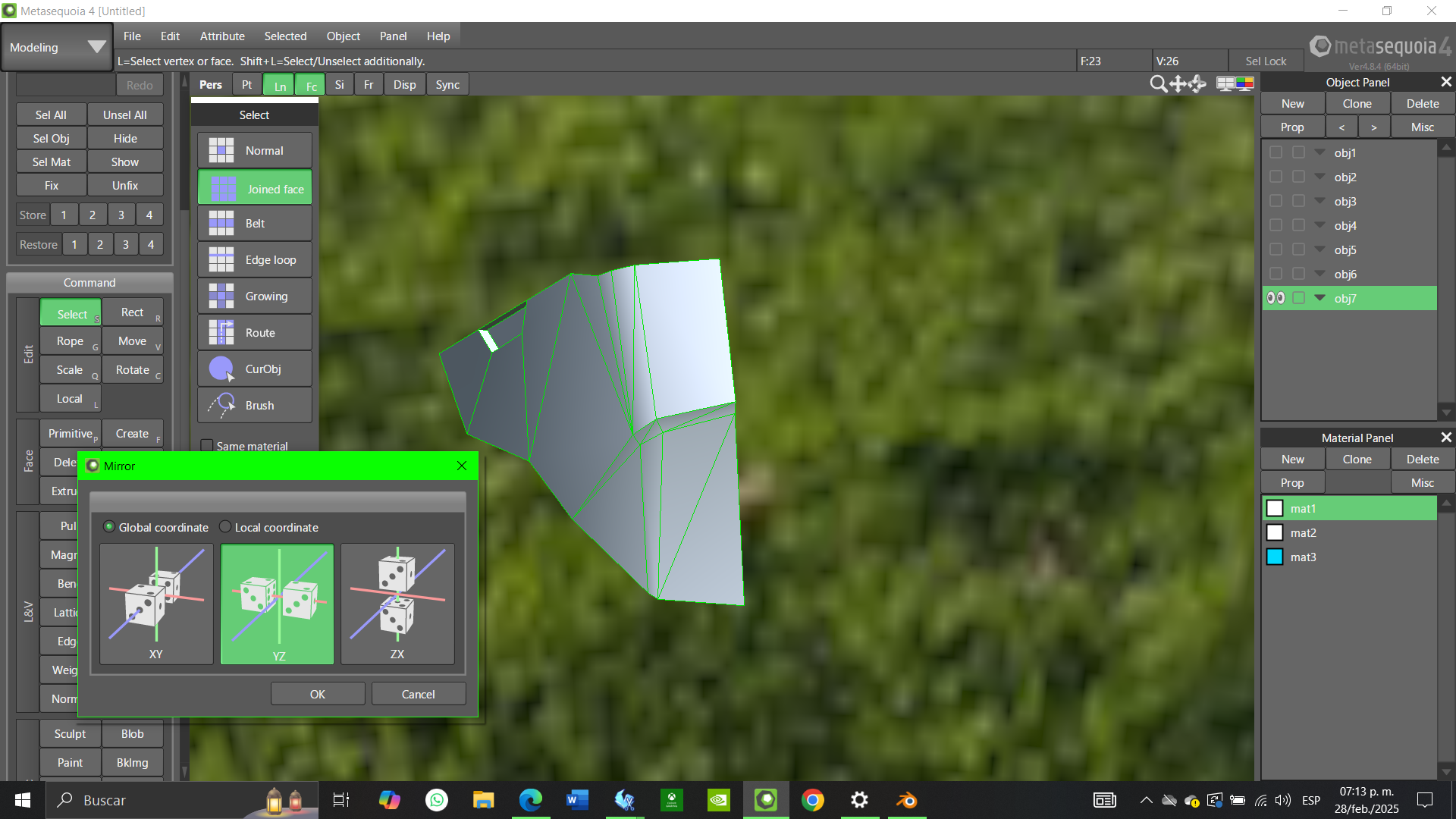Click the magnifier zoom view icon
The height and width of the screenshot is (819, 1456).
(1158, 84)
